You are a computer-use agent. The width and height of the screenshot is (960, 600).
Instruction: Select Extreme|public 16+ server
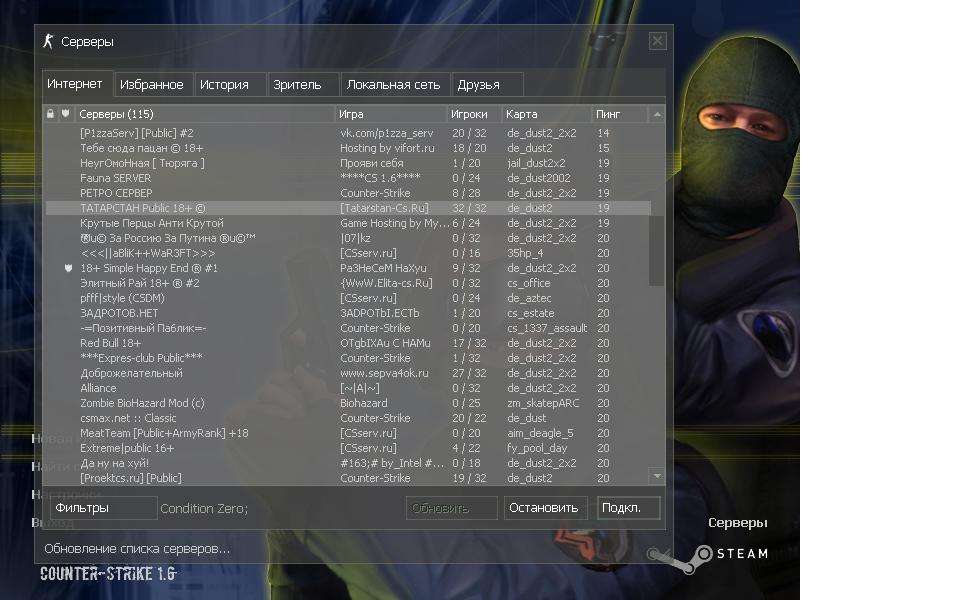348,448
